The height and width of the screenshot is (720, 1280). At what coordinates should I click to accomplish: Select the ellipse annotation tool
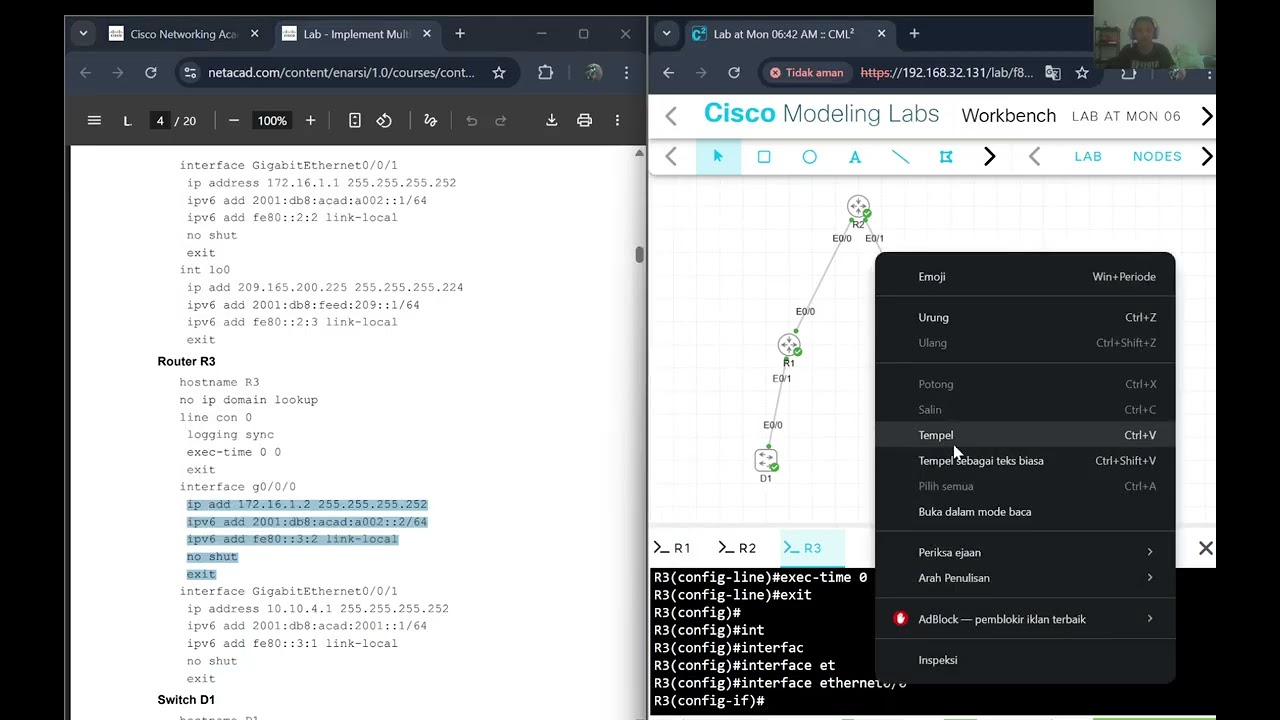click(x=810, y=157)
